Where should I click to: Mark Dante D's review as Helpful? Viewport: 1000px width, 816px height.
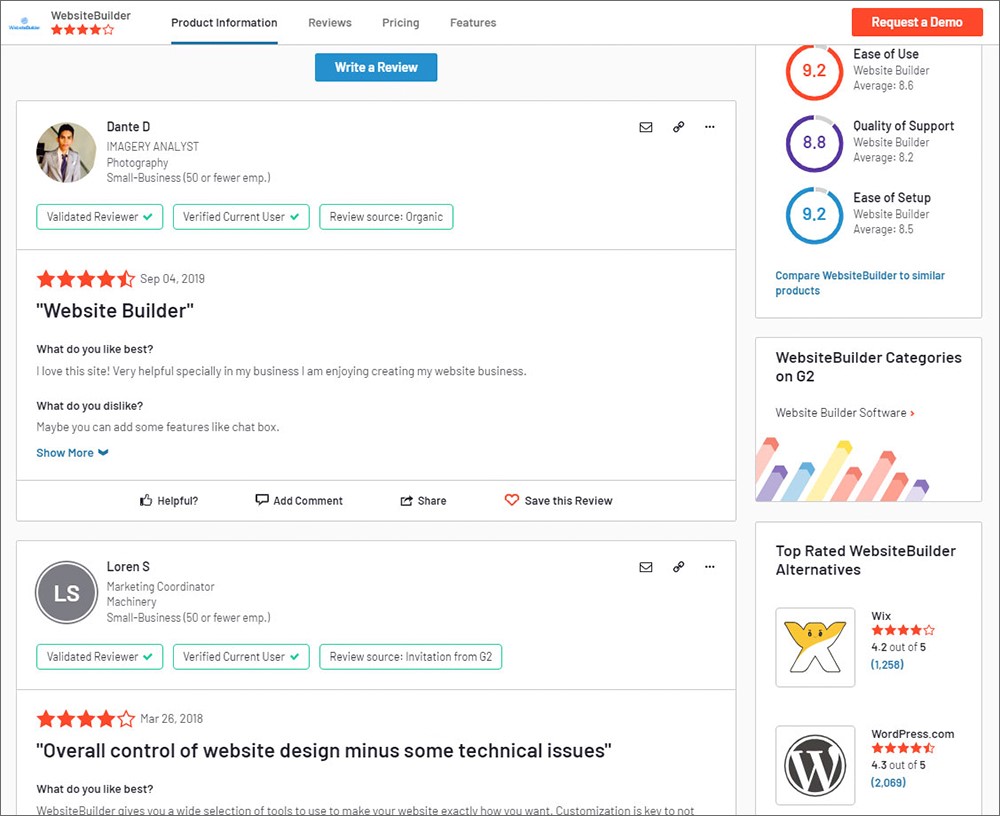click(x=169, y=501)
